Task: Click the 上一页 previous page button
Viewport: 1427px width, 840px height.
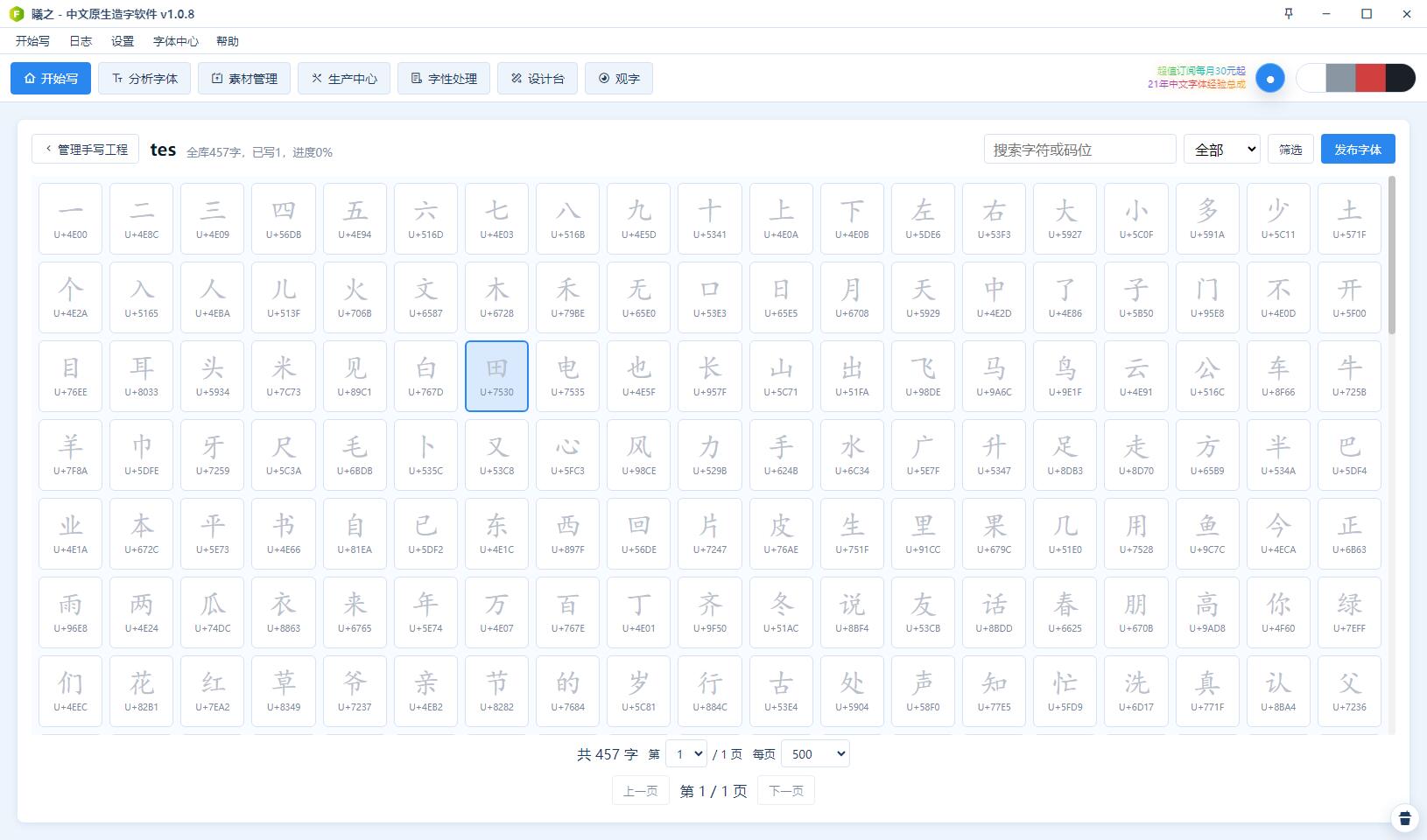Action: (x=641, y=791)
